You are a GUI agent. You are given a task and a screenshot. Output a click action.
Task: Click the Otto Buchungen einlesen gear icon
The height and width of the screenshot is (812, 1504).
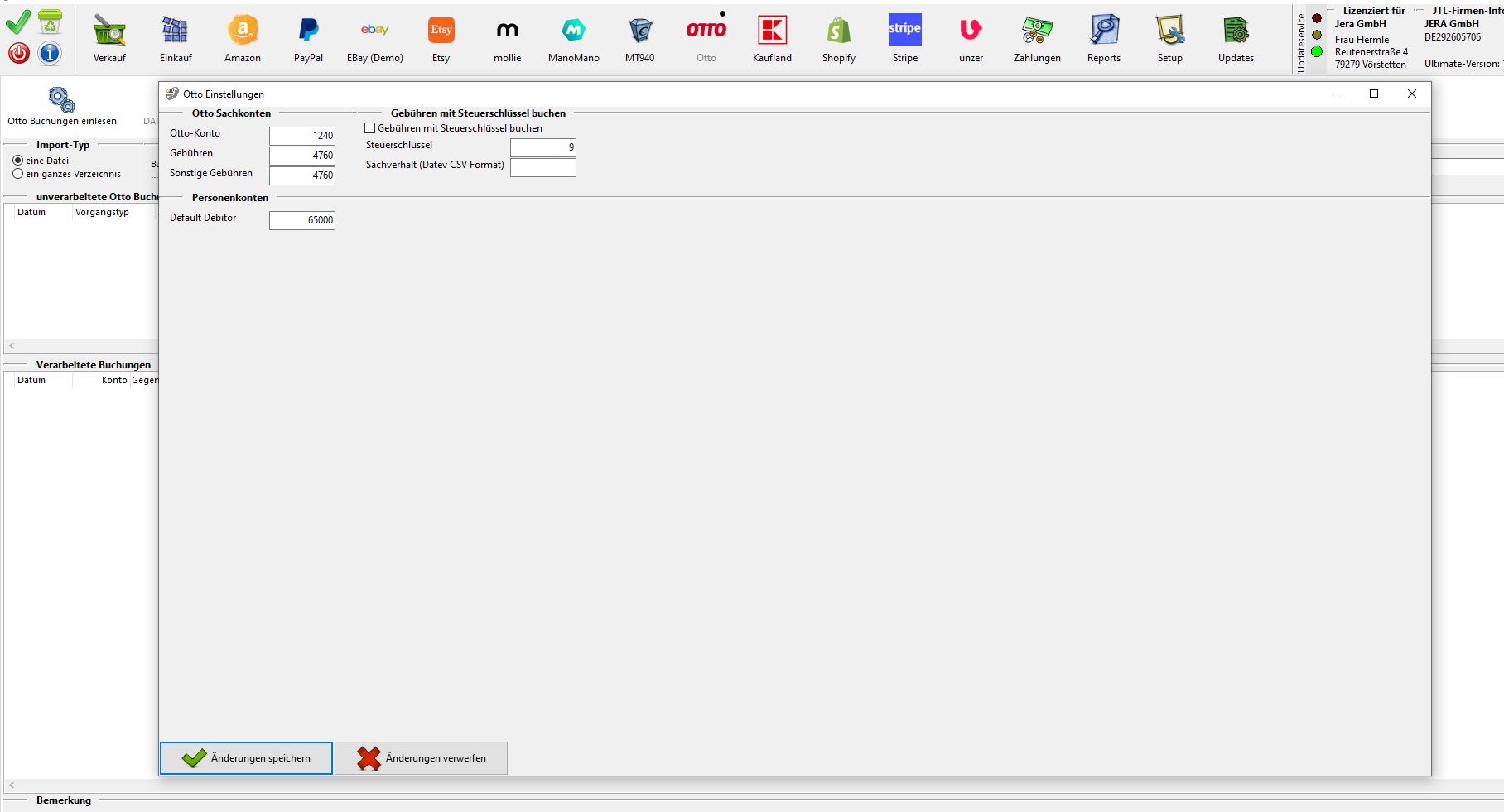point(62,100)
